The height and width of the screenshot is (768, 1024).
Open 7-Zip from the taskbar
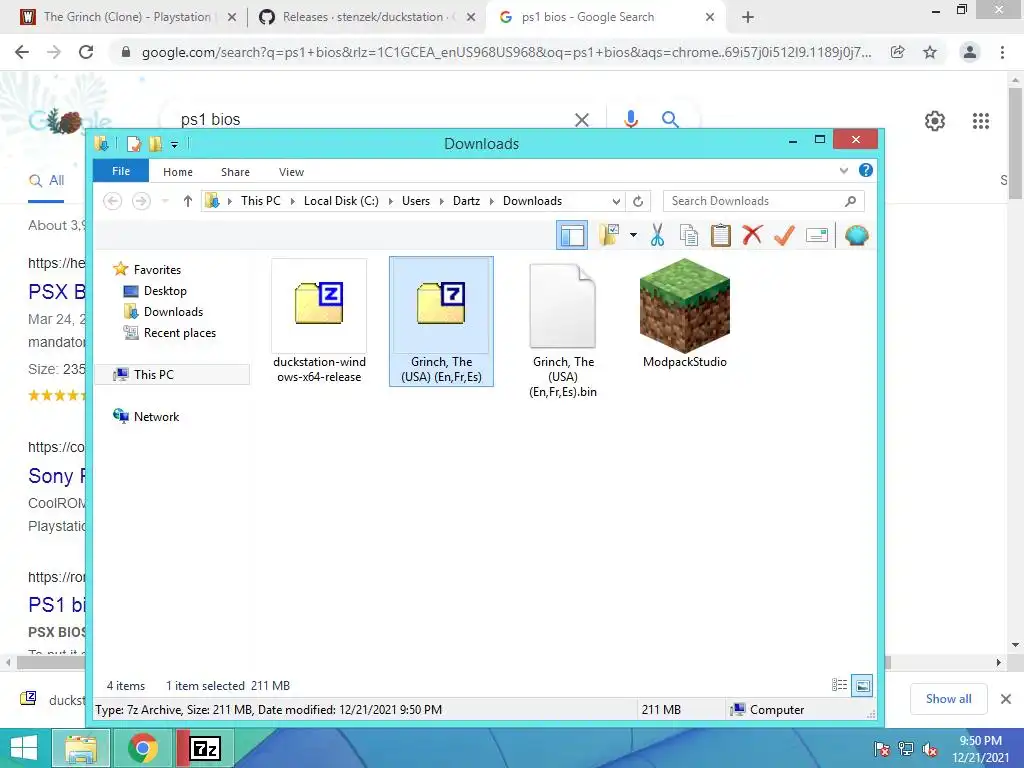click(x=205, y=748)
